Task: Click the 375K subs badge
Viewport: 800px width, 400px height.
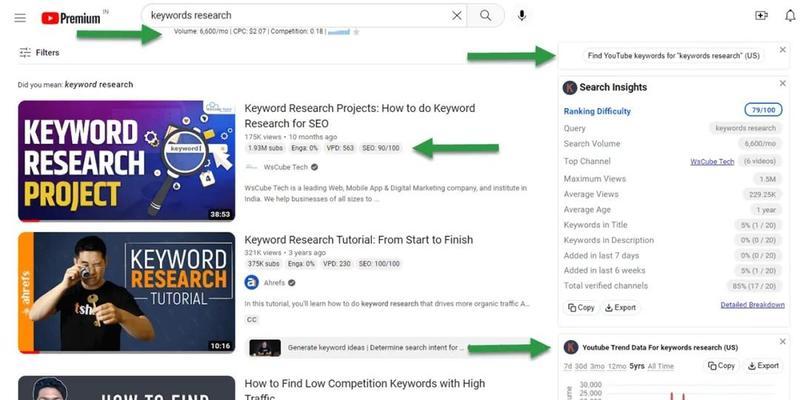Action: pos(264,264)
